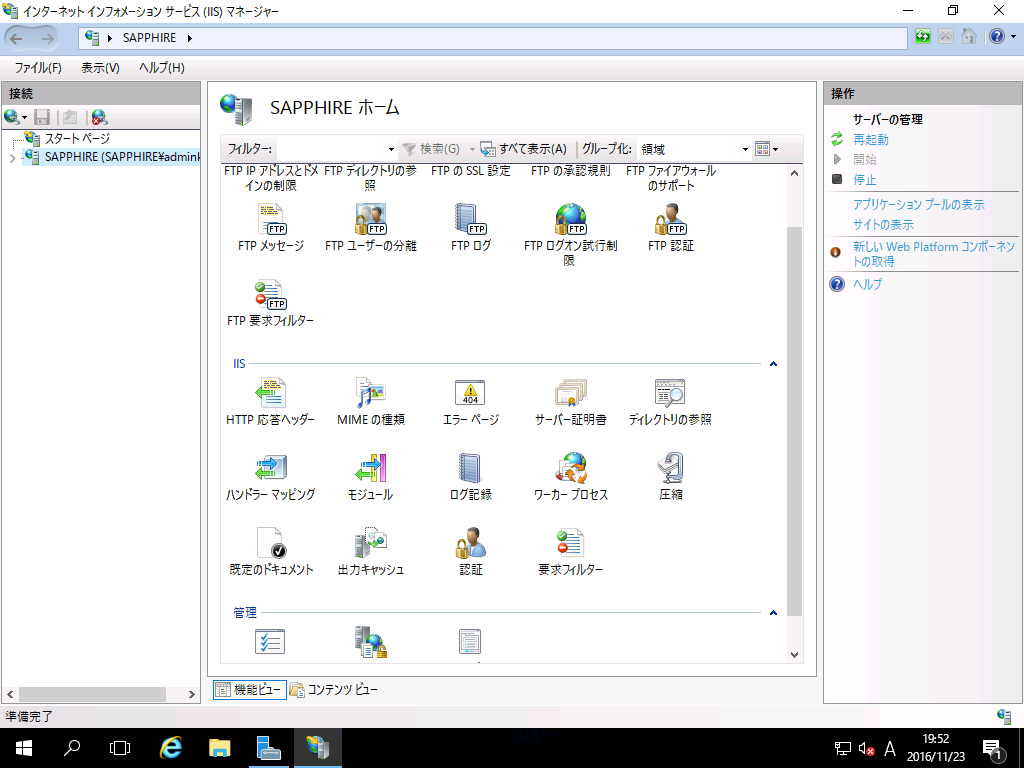Click 再起動 to restart the server

click(871, 140)
